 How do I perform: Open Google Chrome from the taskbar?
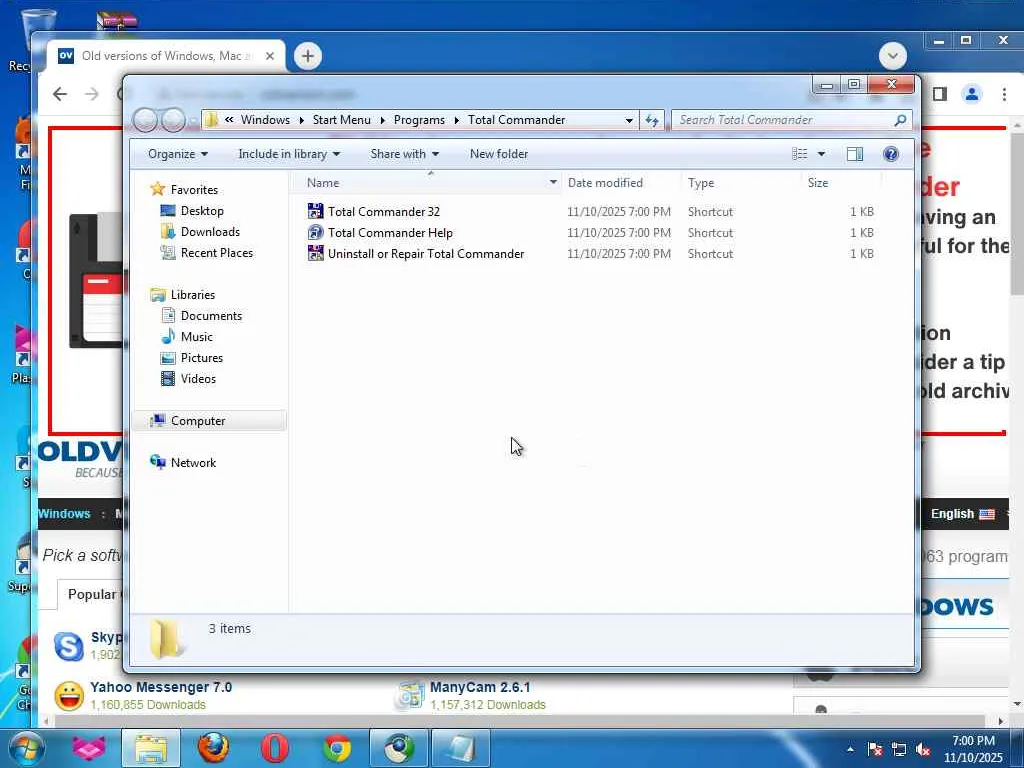[x=337, y=748]
